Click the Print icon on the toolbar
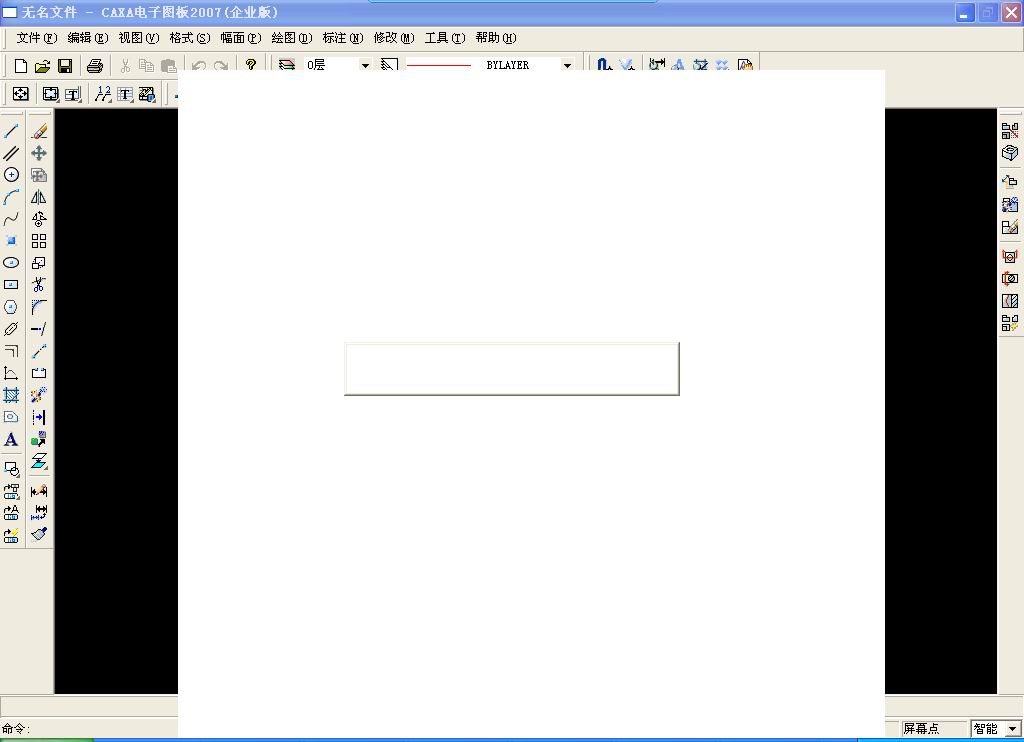 tap(95, 64)
